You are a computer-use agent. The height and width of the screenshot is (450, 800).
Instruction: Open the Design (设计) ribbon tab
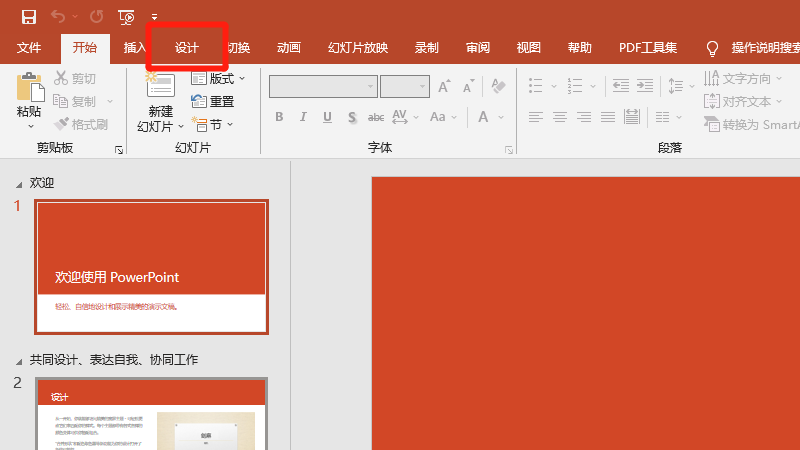click(x=187, y=47)
